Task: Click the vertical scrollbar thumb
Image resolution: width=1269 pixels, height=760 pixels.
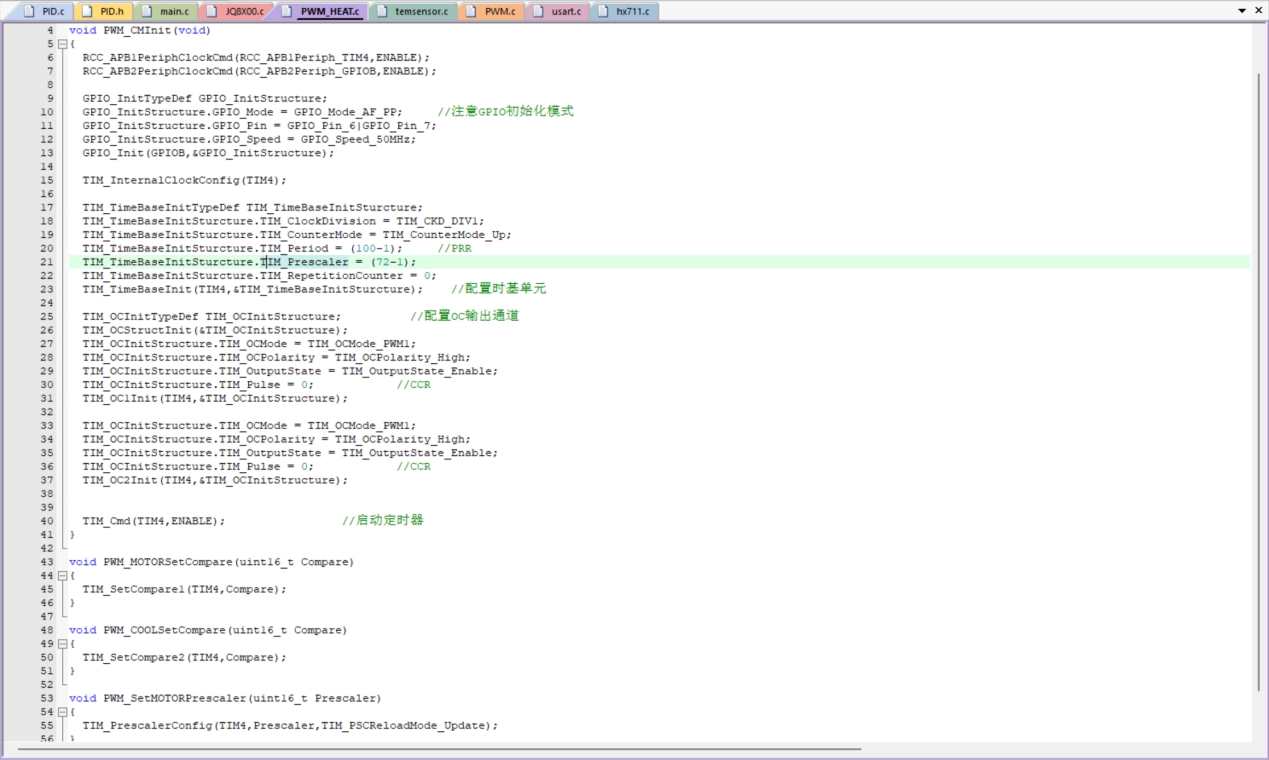Action: coord(1259,380)
